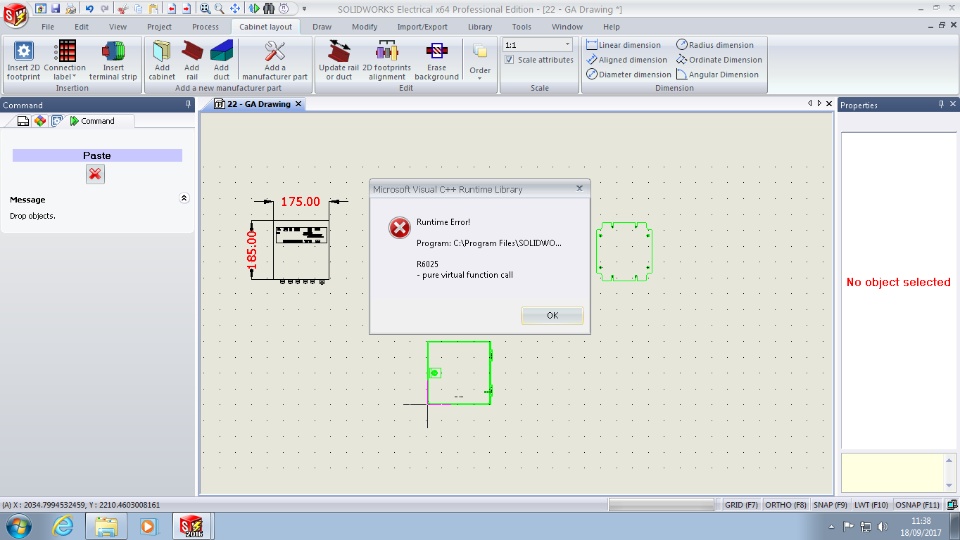Click the red X cancel Paste icon
This screenshot has height=540, width=960.
[x=95, y=174]
